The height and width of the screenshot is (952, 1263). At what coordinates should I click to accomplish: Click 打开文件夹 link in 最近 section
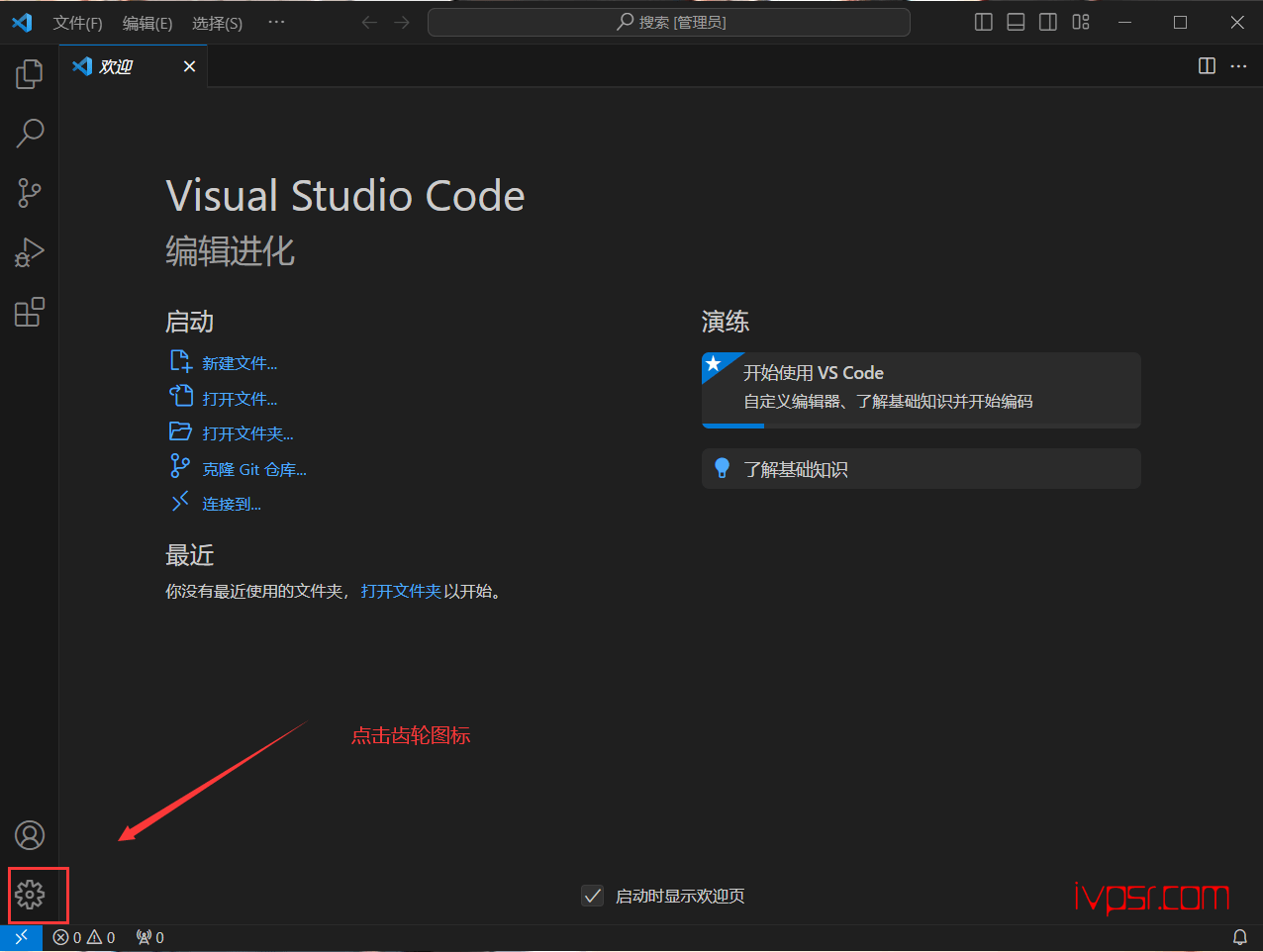(x=401, y=591)
